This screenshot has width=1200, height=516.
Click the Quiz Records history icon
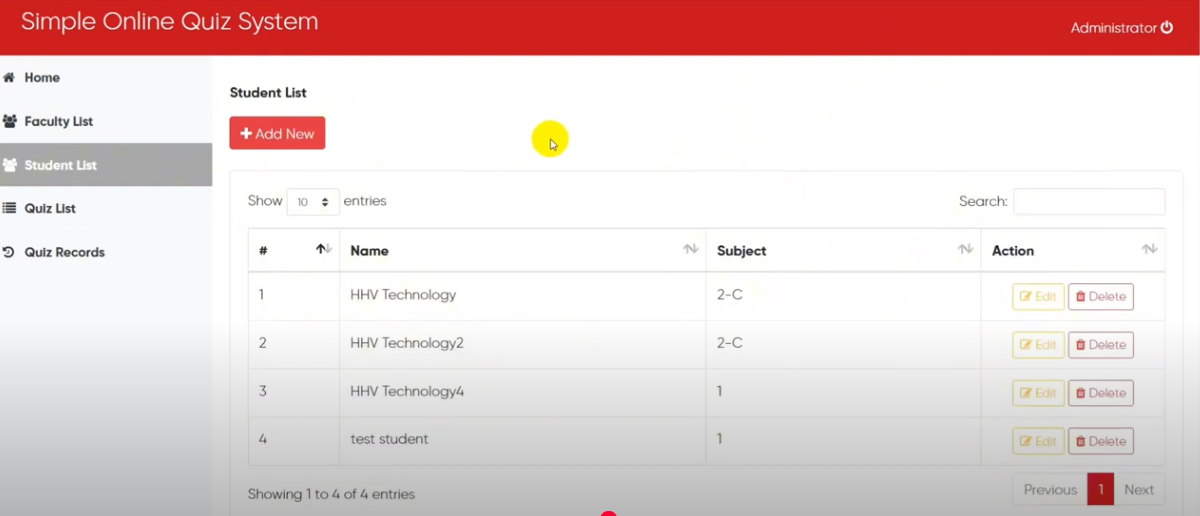tap(10, 253)
